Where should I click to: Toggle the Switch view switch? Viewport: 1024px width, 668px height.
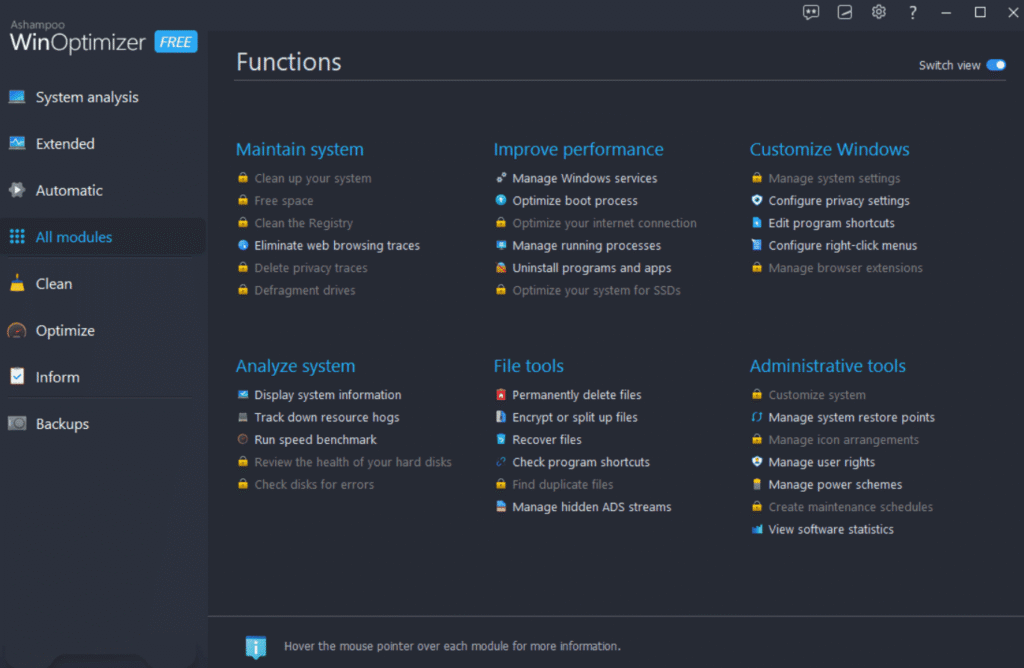[x=996, y=65]
